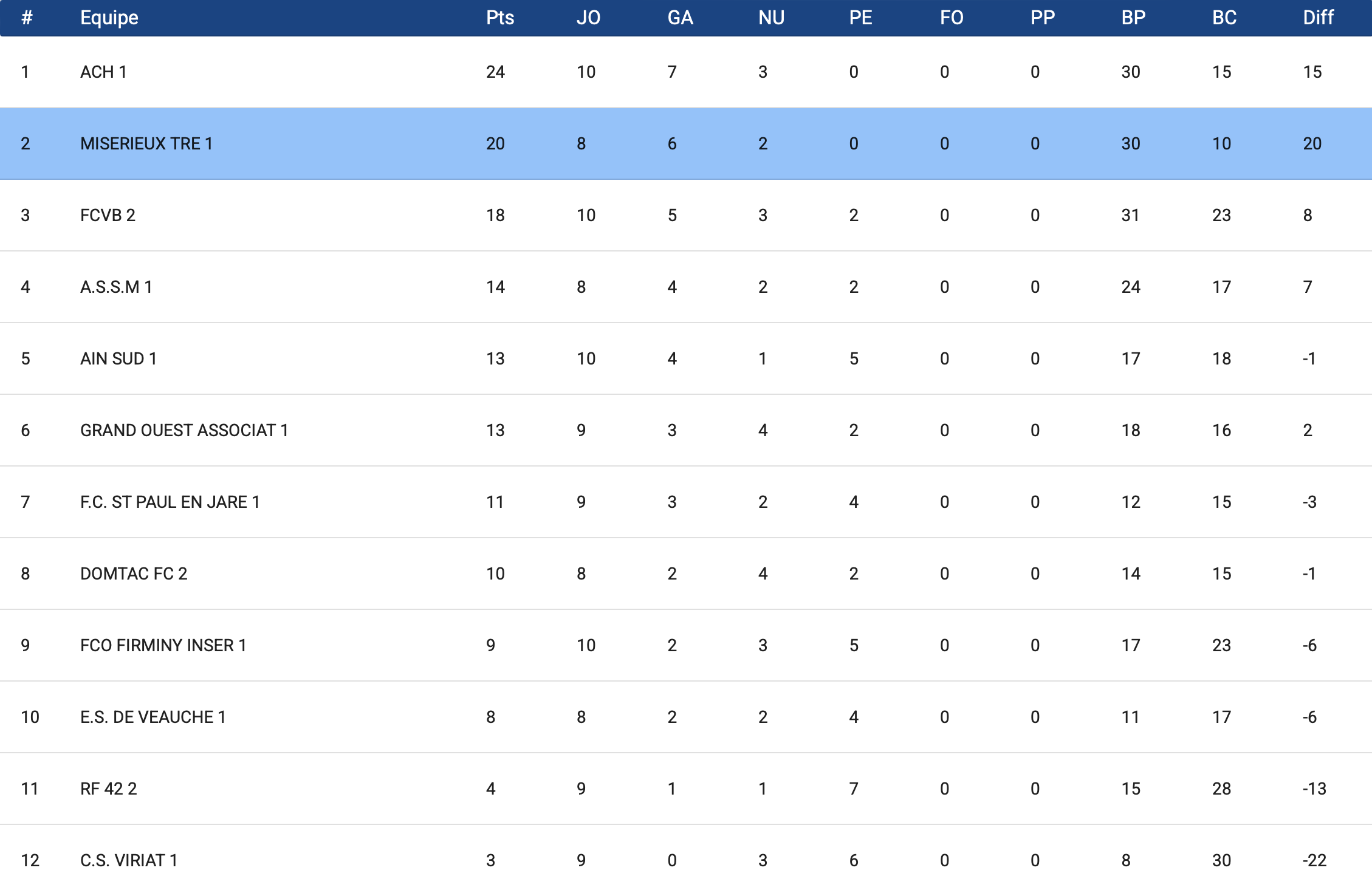
Task: Select FCO FIRMINY INSER 1 team
Action: (163, 645)
